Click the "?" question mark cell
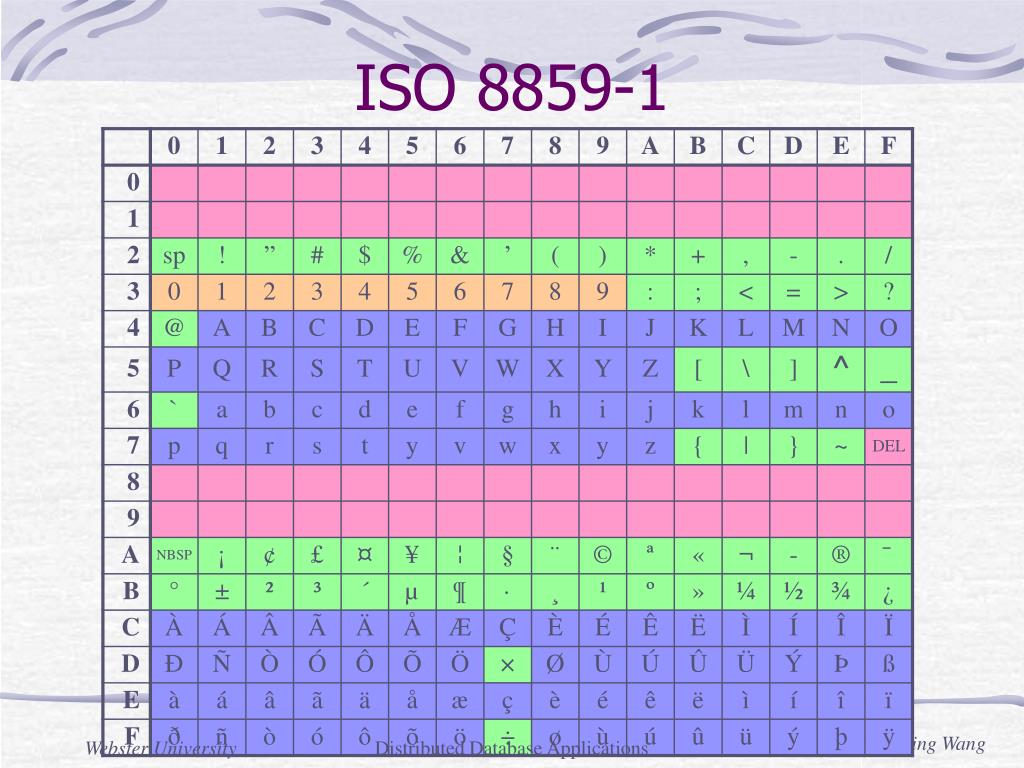The image size is (1024, 768). coord(888,292)
